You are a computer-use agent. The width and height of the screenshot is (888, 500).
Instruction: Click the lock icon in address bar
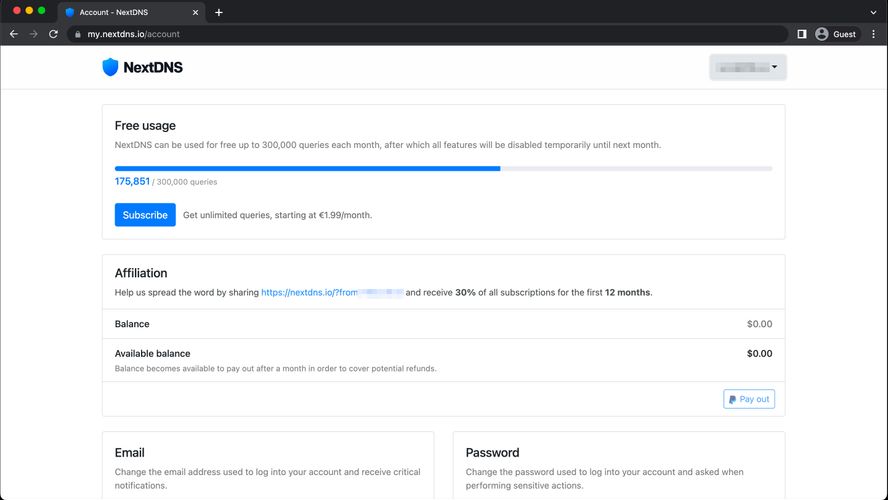(78, 34)
